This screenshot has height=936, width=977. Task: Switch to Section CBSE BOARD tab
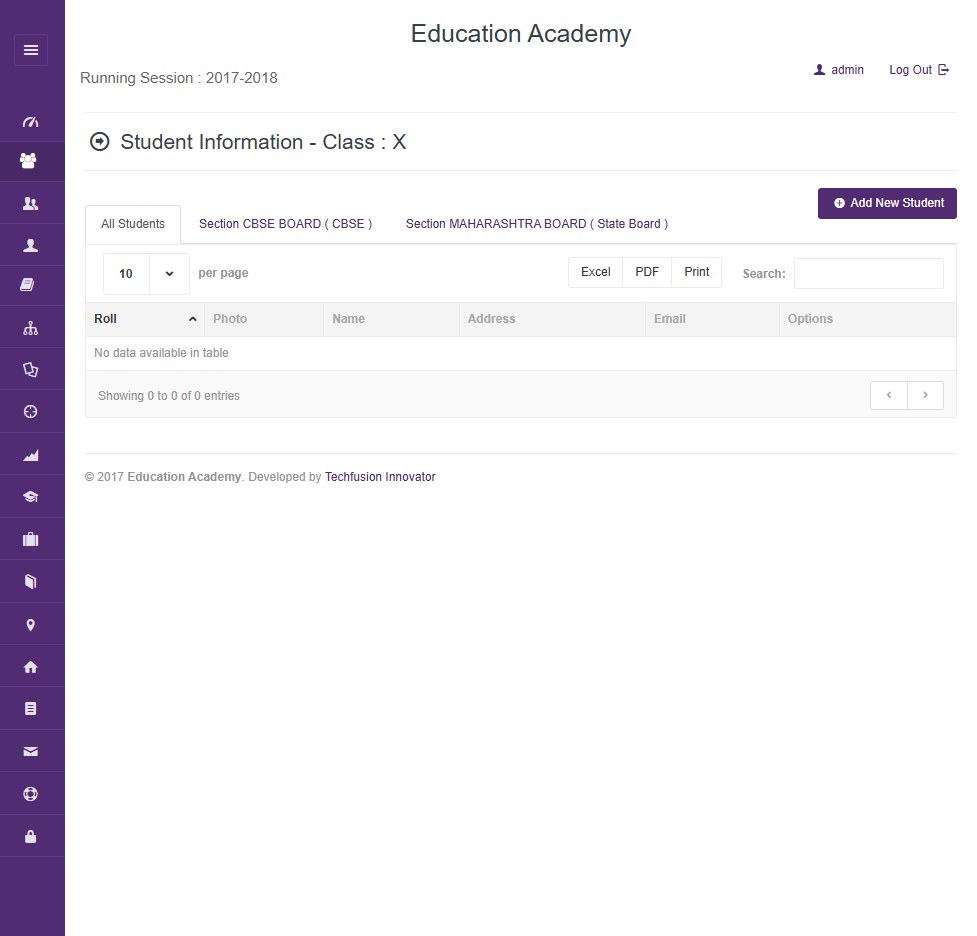tap(285, 224)
